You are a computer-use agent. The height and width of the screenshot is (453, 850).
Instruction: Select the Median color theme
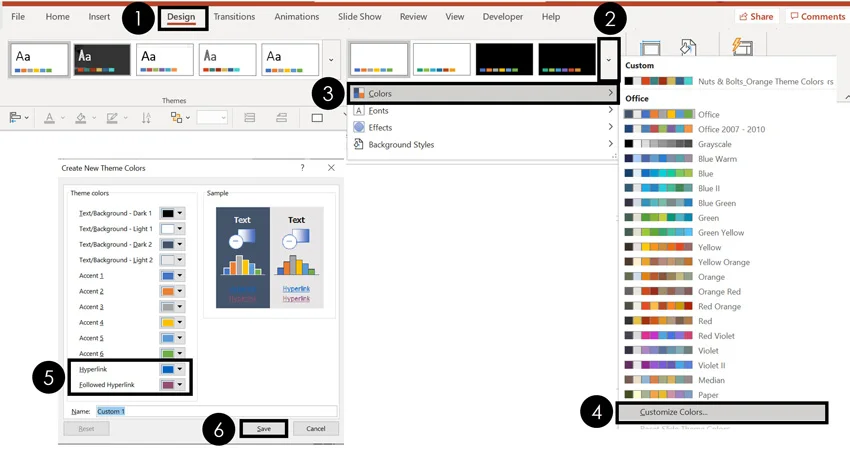pos(726,380)
